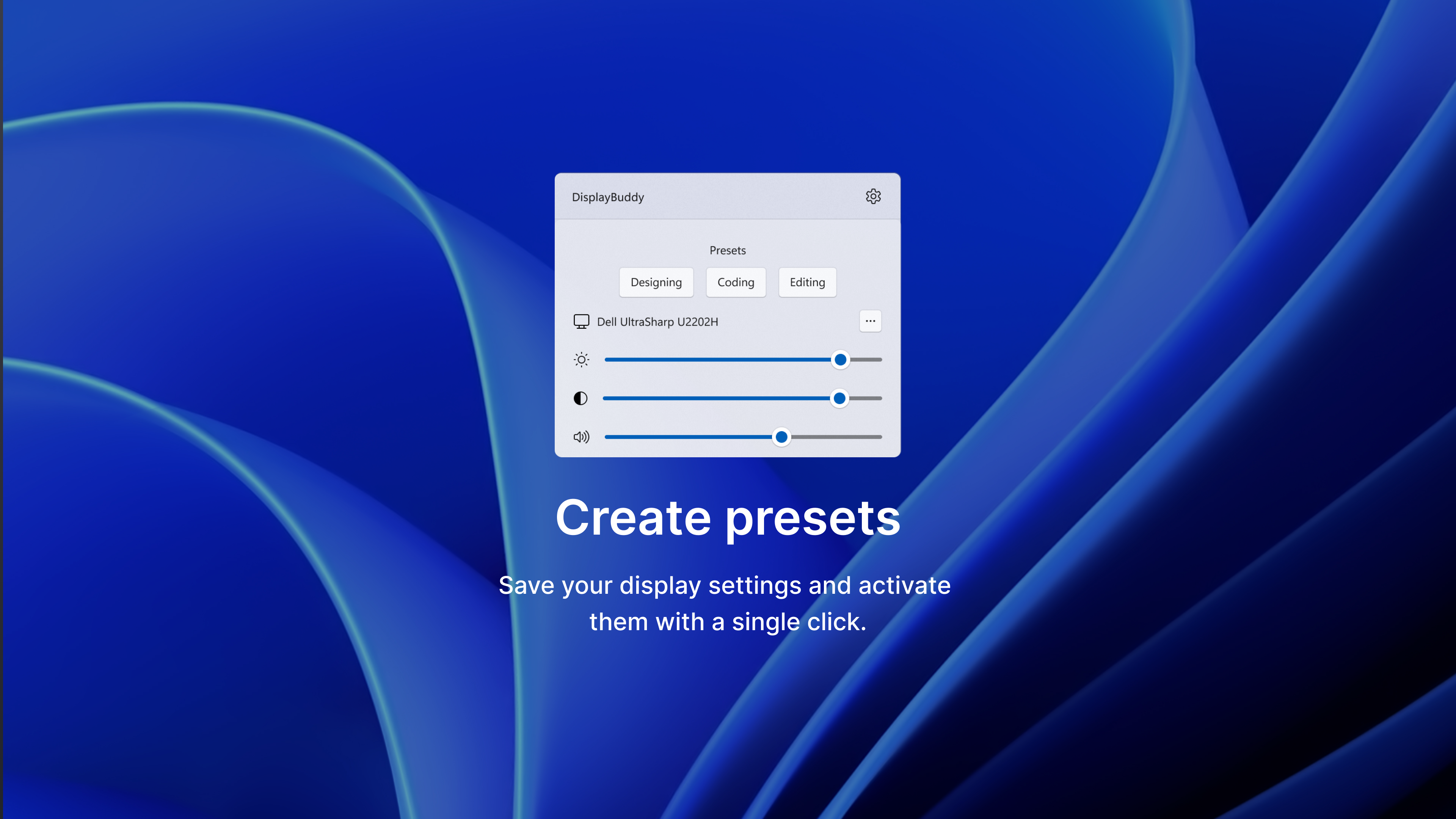Click the Presets section label
This screenshot has height=819, width=1456.
[728, 250]
